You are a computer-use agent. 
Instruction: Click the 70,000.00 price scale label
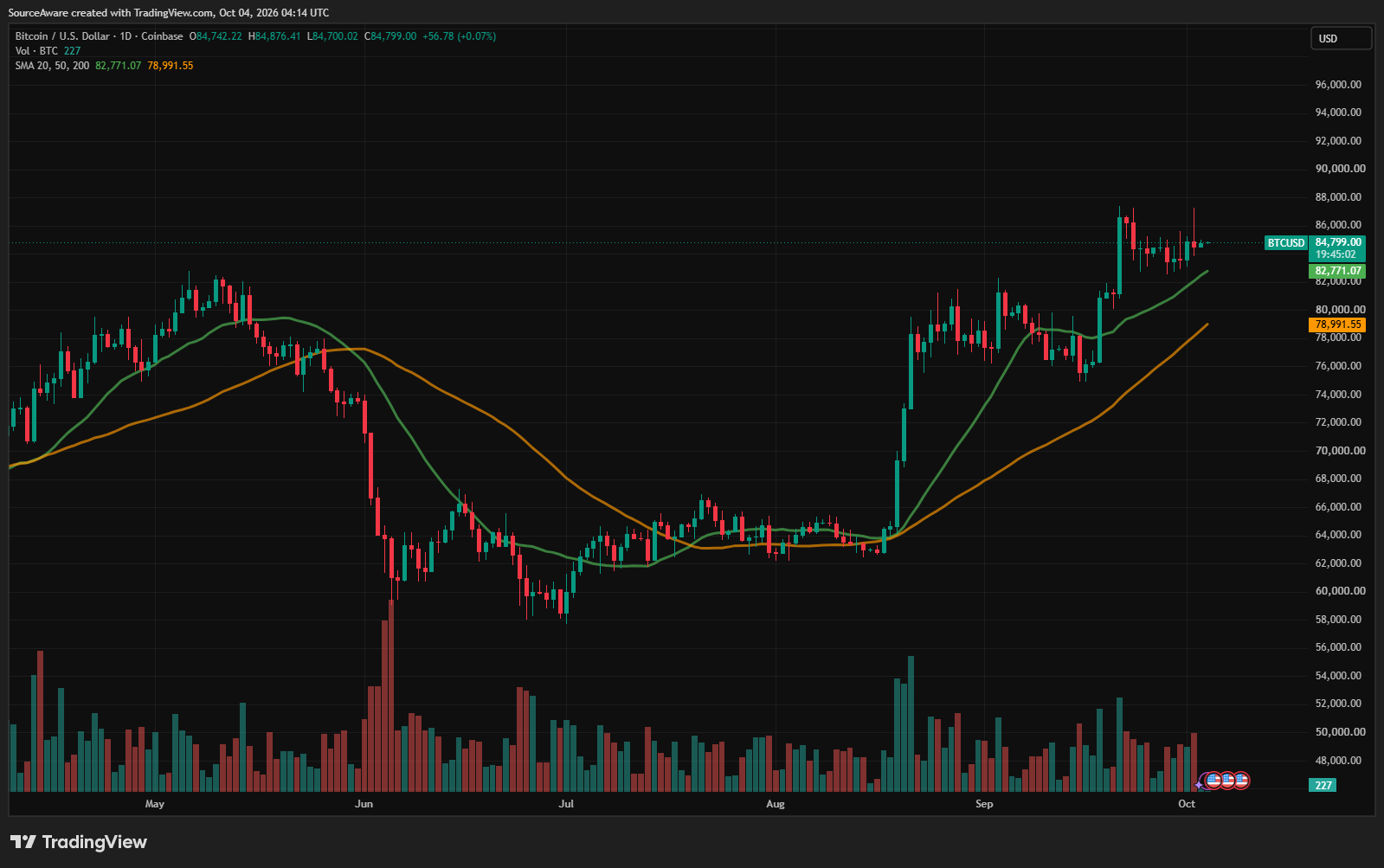tap(1341, 451)
